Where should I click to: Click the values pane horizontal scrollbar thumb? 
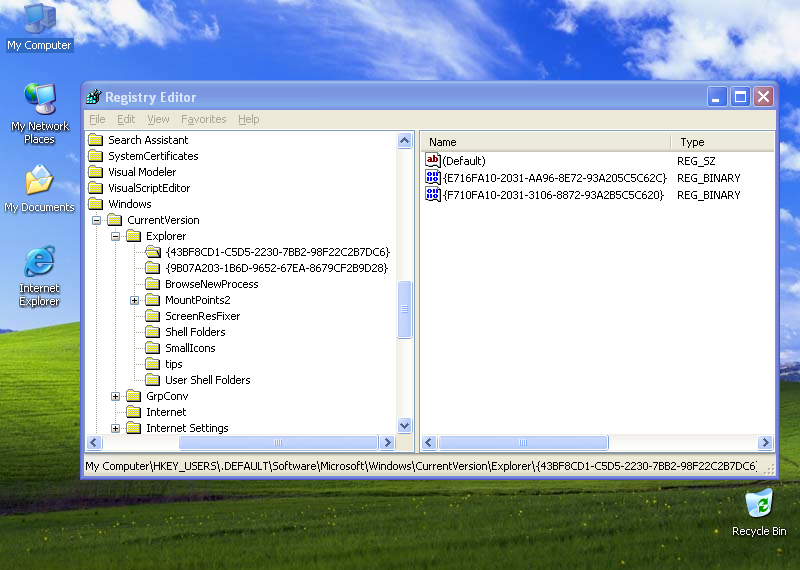[523, 442]
